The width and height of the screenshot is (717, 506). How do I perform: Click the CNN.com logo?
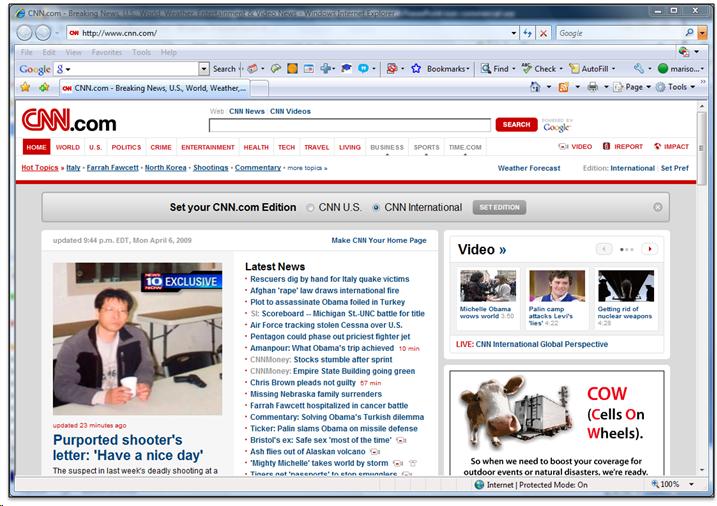point(69,120)
